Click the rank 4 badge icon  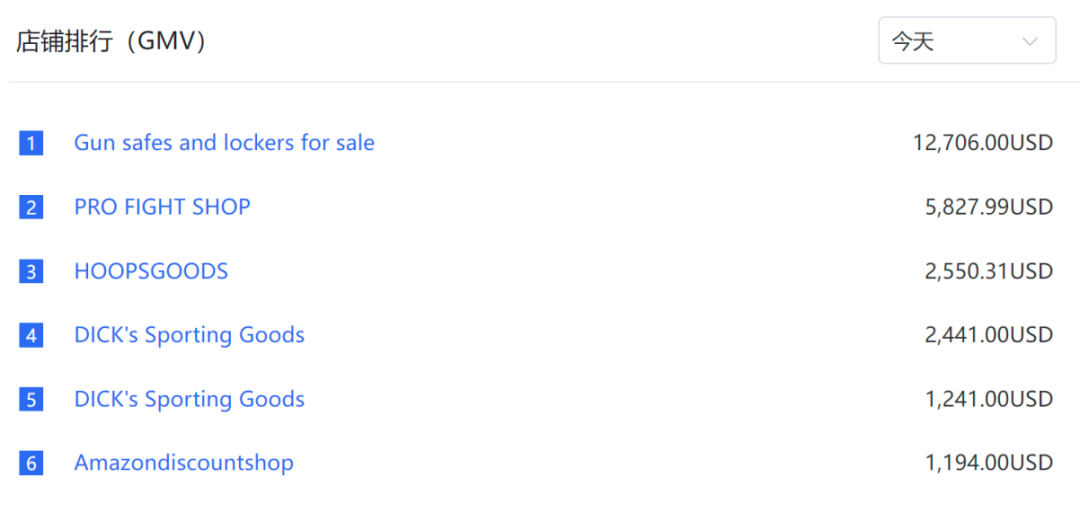click(x=31, y=335)
